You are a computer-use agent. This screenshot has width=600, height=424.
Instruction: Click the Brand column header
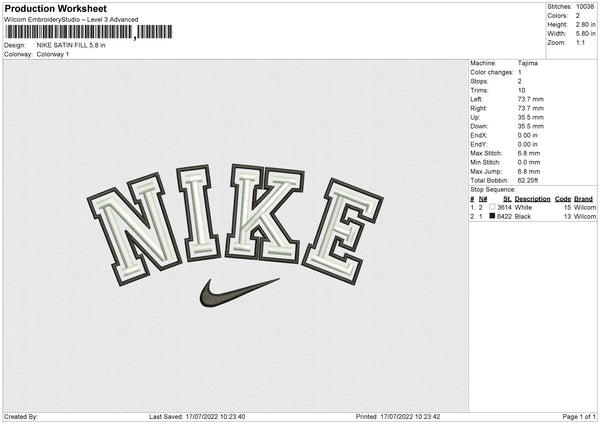tap(584, 199)
